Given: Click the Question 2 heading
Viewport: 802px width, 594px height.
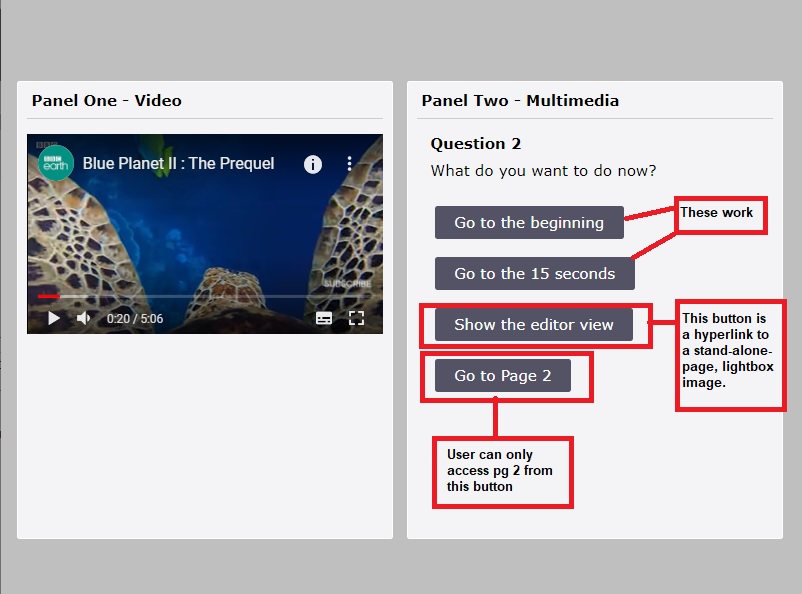Looking at the screenshot, I should [x=476, y=144].
